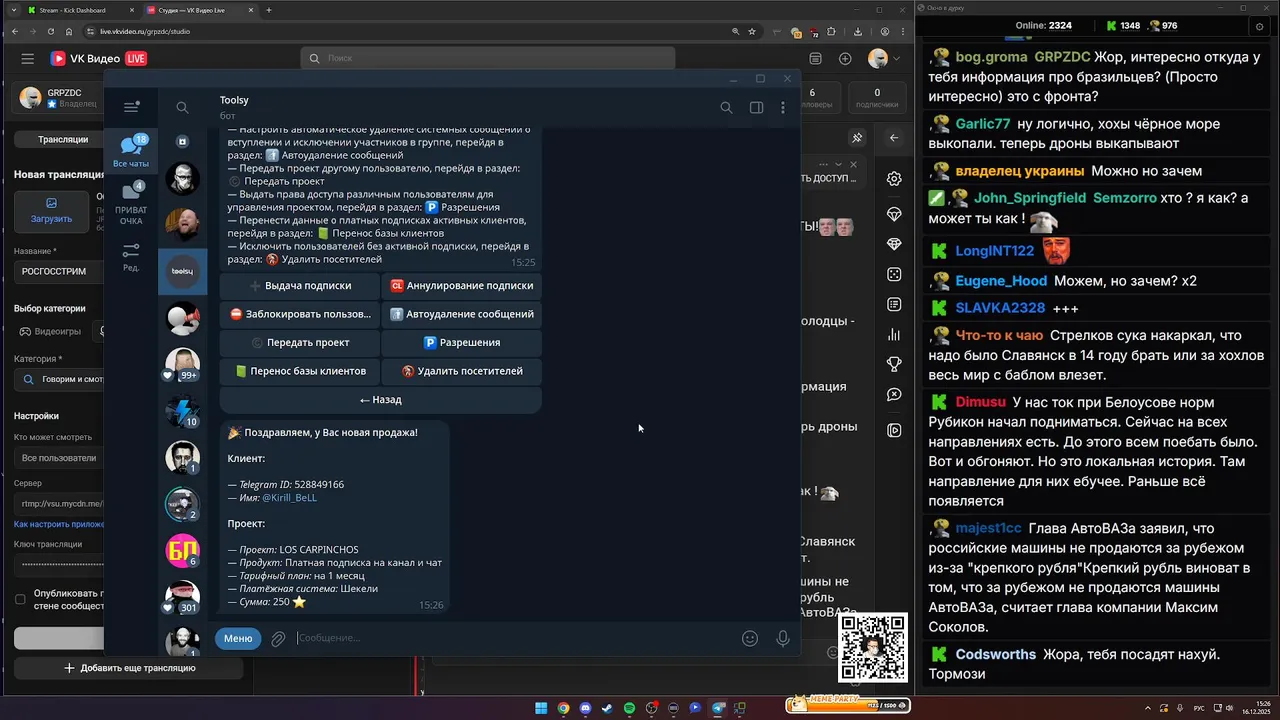Open the Toolsy chat in list

pyautogui.click(x=182, y=271)
